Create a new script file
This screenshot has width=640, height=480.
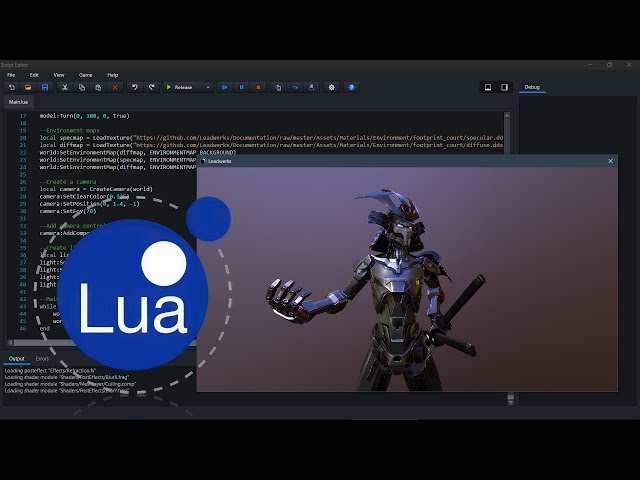tap(11, 87)
